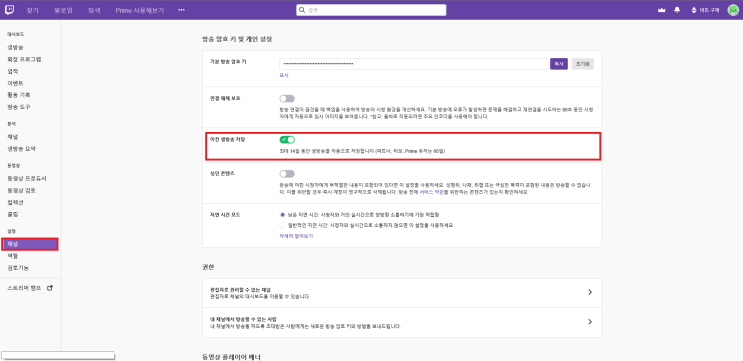Screen dimensions: 743x361
Task: Open 채널 under the 분석 heading
Action: coord(13,137)
